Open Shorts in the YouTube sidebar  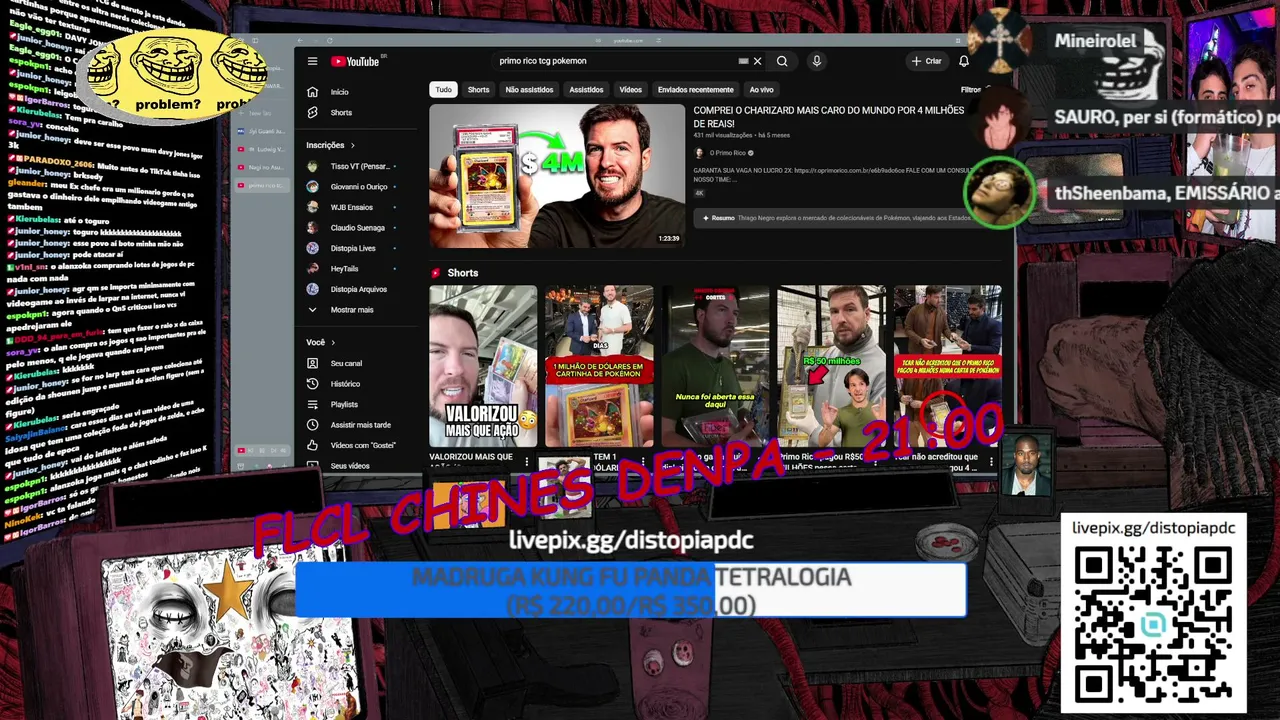(x=355, y=113)
